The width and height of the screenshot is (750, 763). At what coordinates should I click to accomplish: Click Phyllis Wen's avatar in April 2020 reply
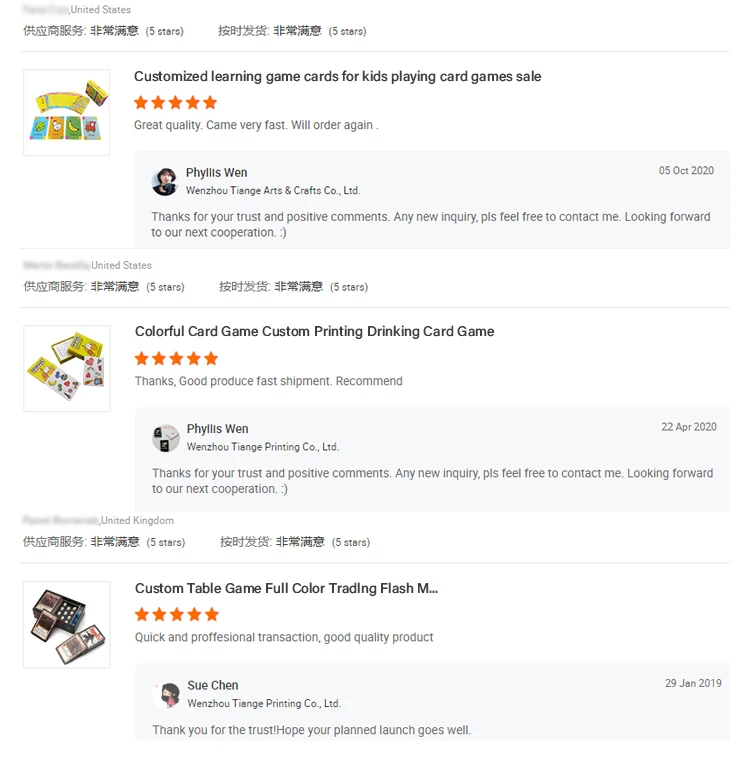point(165,438)
